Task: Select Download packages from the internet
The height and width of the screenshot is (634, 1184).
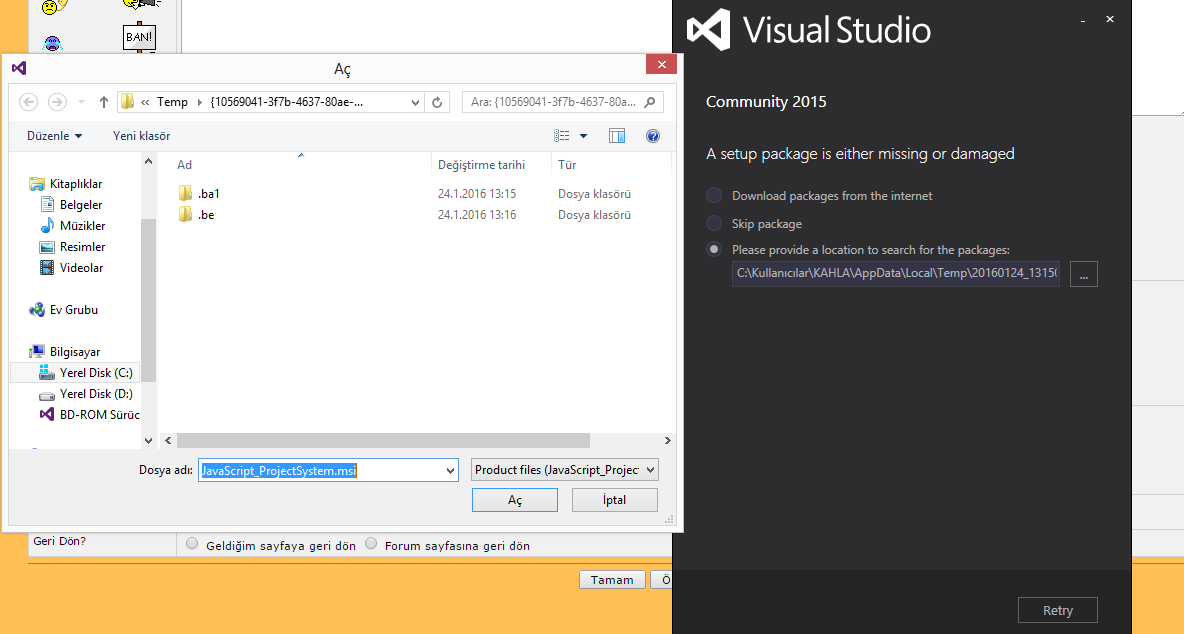Action: coord(714,196)
